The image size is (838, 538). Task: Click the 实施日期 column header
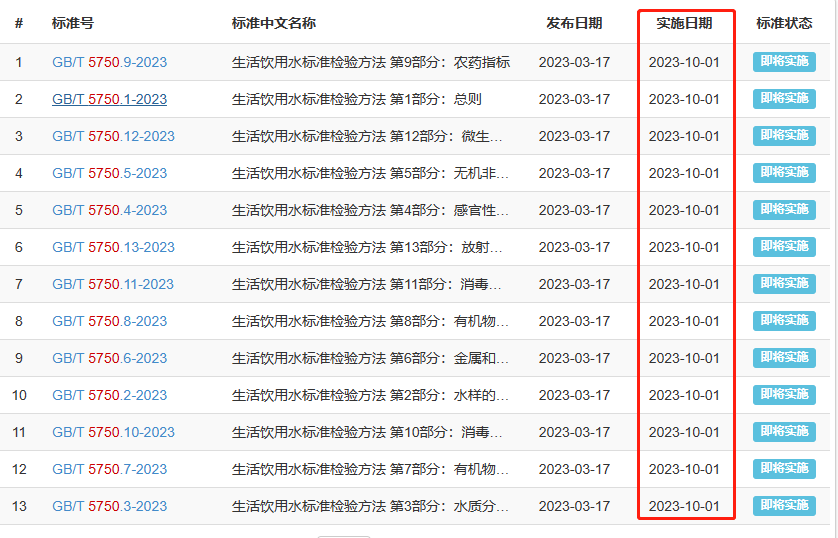684,24
